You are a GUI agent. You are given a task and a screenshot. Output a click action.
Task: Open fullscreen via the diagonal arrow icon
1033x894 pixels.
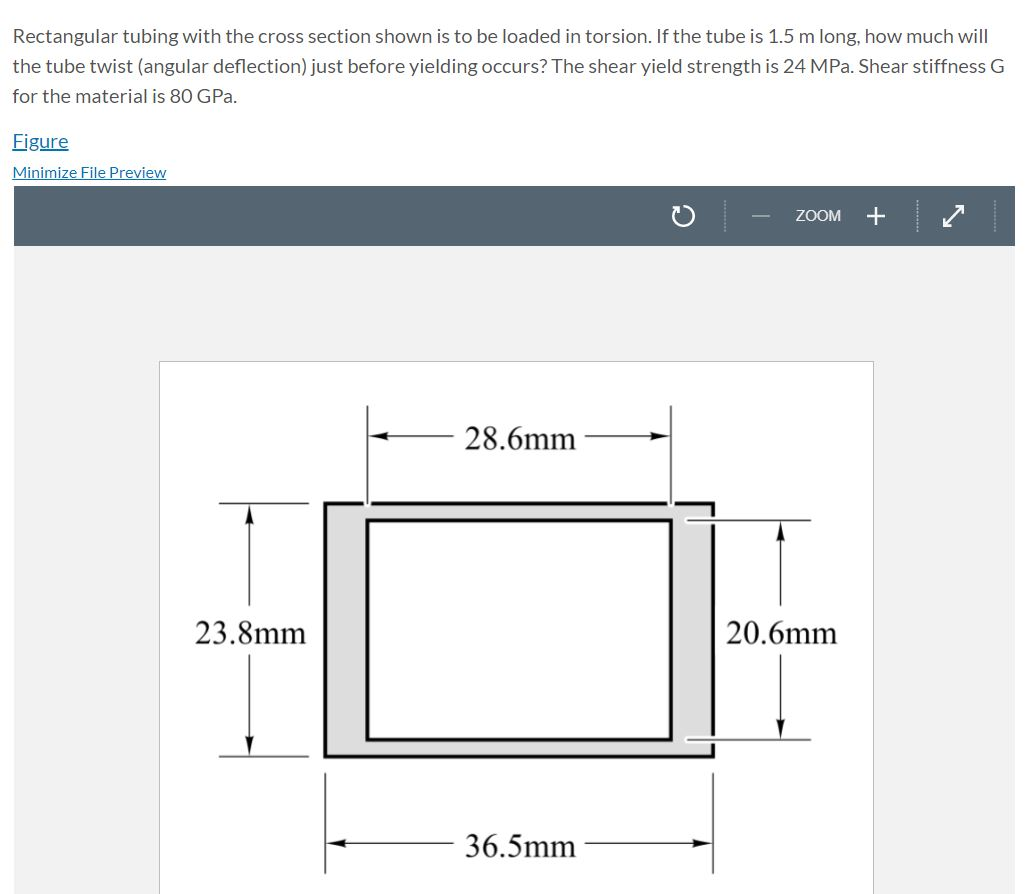[x=952, y=215]
